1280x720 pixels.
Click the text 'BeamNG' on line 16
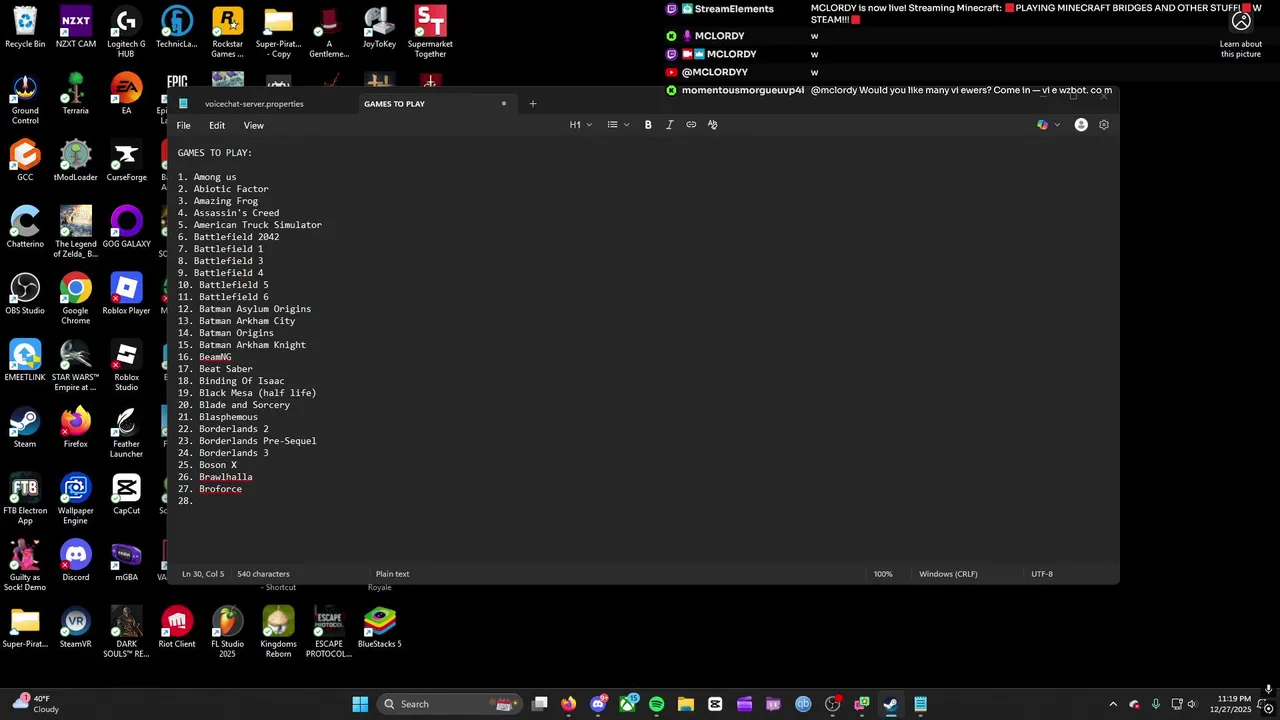[215, 357]
